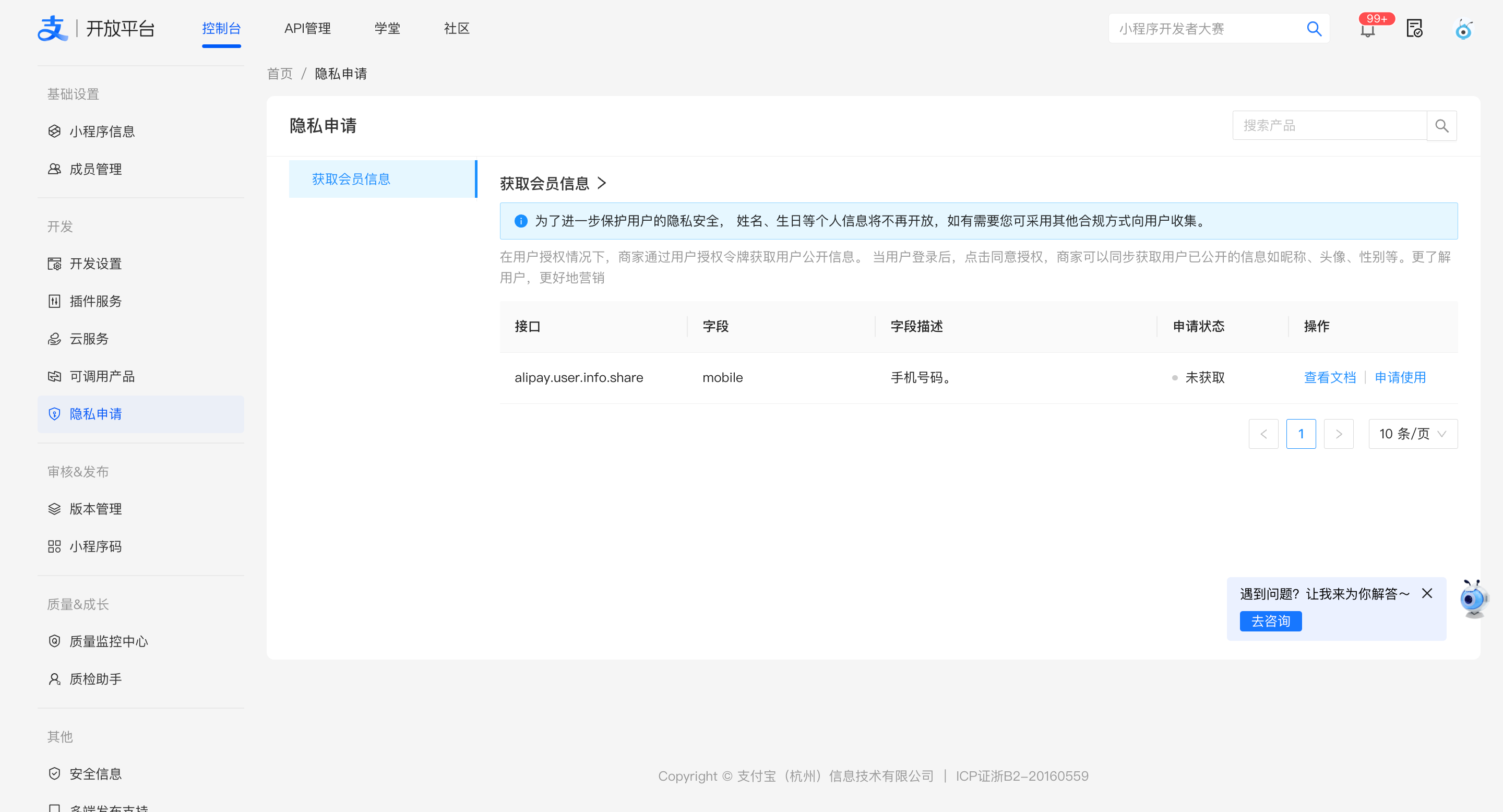Open the 学堂 top menu

pyautogui.click(x=387, y=29)
